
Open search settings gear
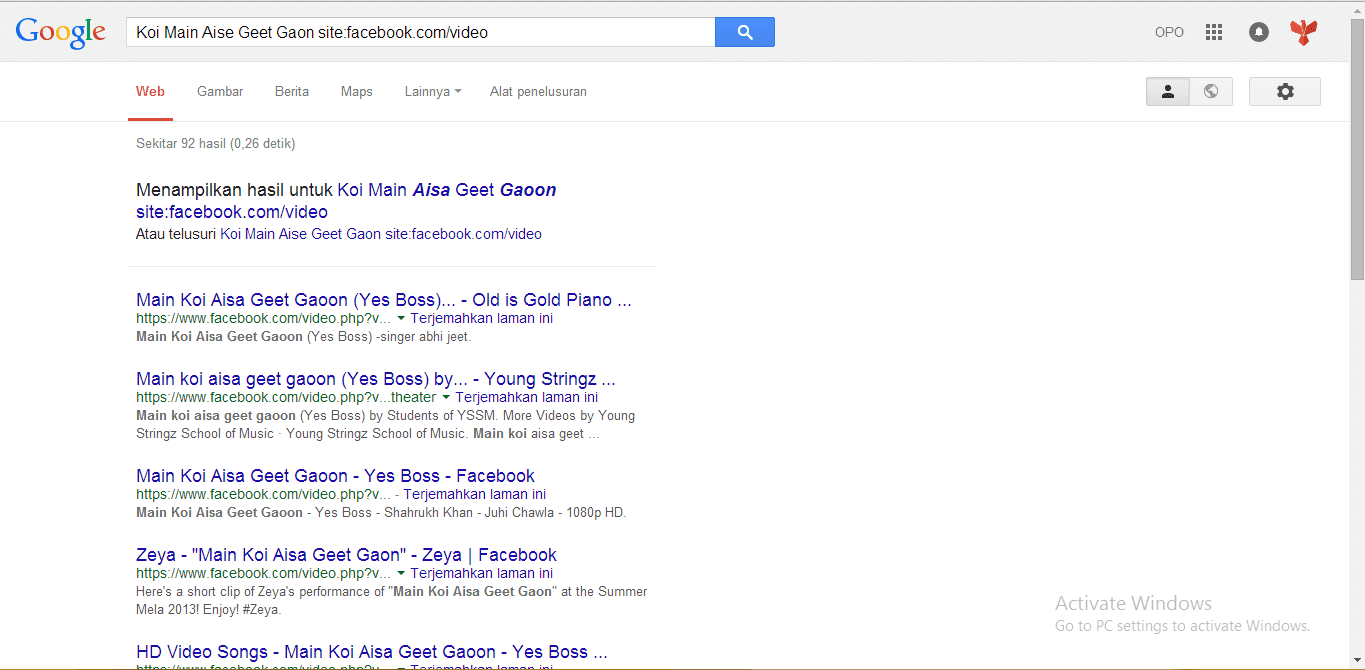[x=1285, y=91]
